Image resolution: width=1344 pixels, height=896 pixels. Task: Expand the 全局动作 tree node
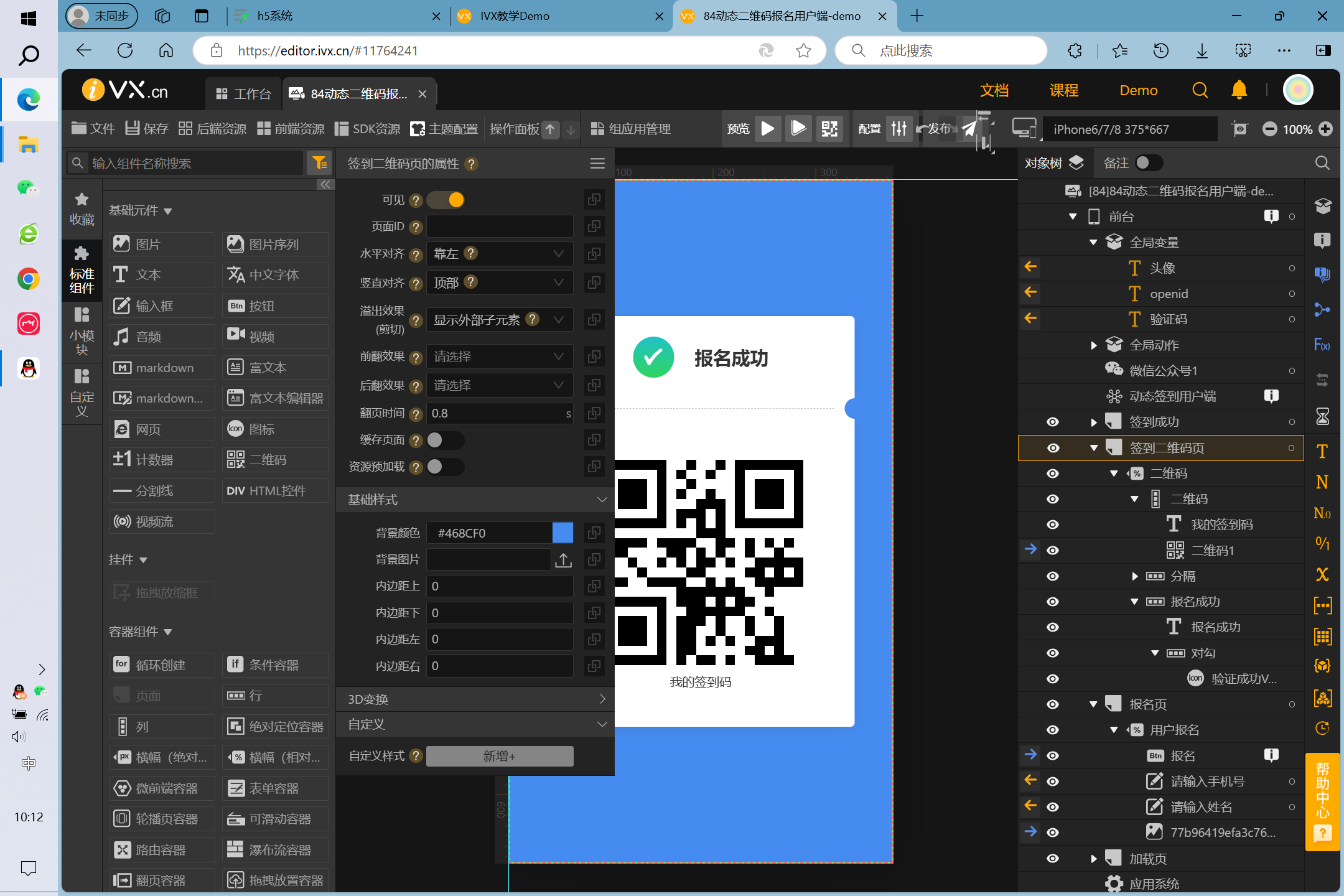1094,345
